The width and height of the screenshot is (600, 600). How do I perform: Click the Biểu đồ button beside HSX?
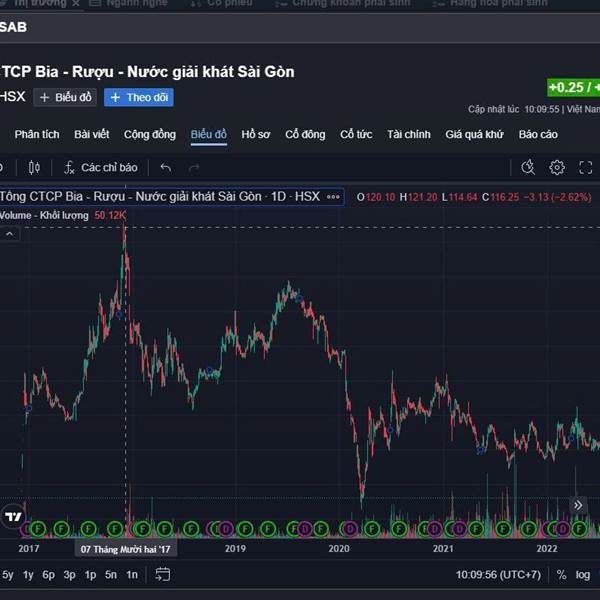[x=65, y=97]
